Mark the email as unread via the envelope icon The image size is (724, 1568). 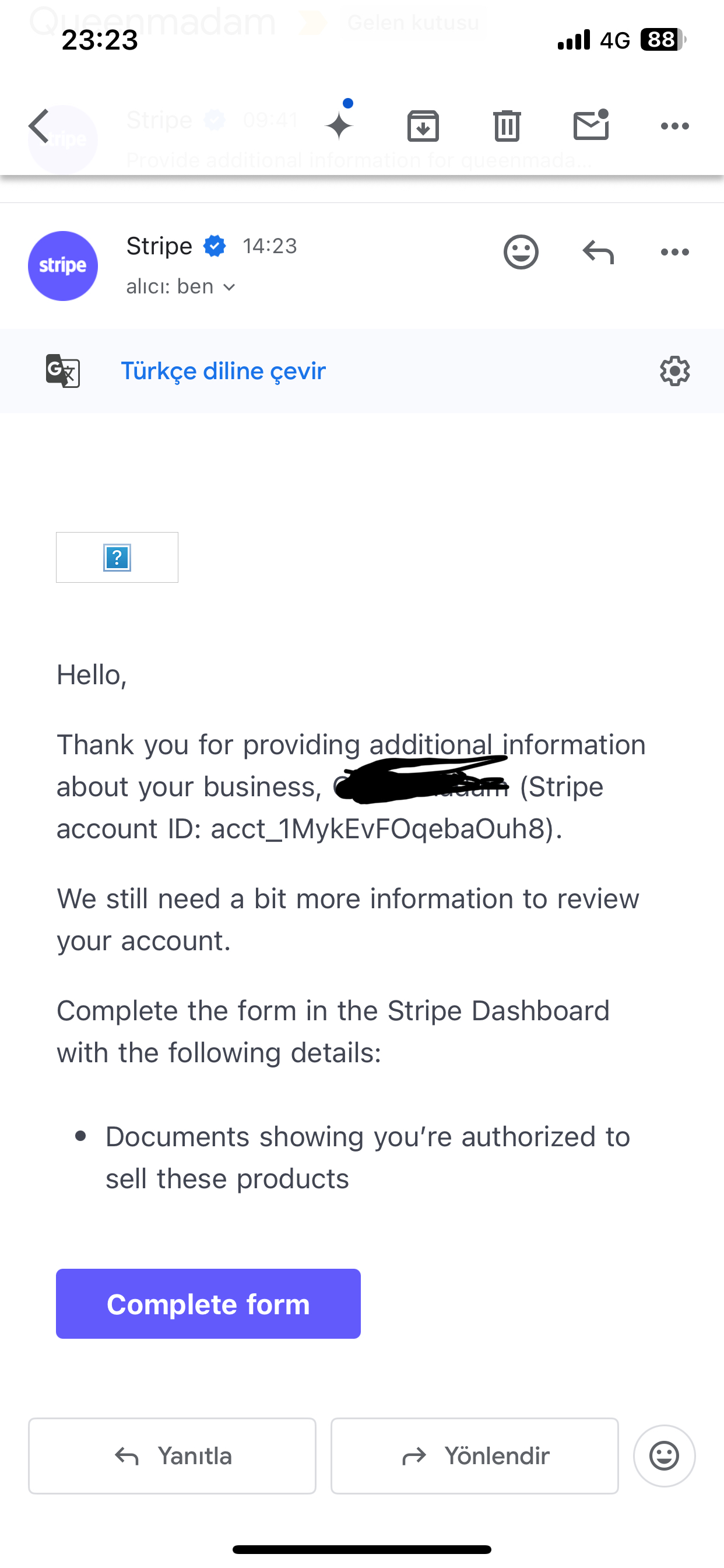[591, 125]
